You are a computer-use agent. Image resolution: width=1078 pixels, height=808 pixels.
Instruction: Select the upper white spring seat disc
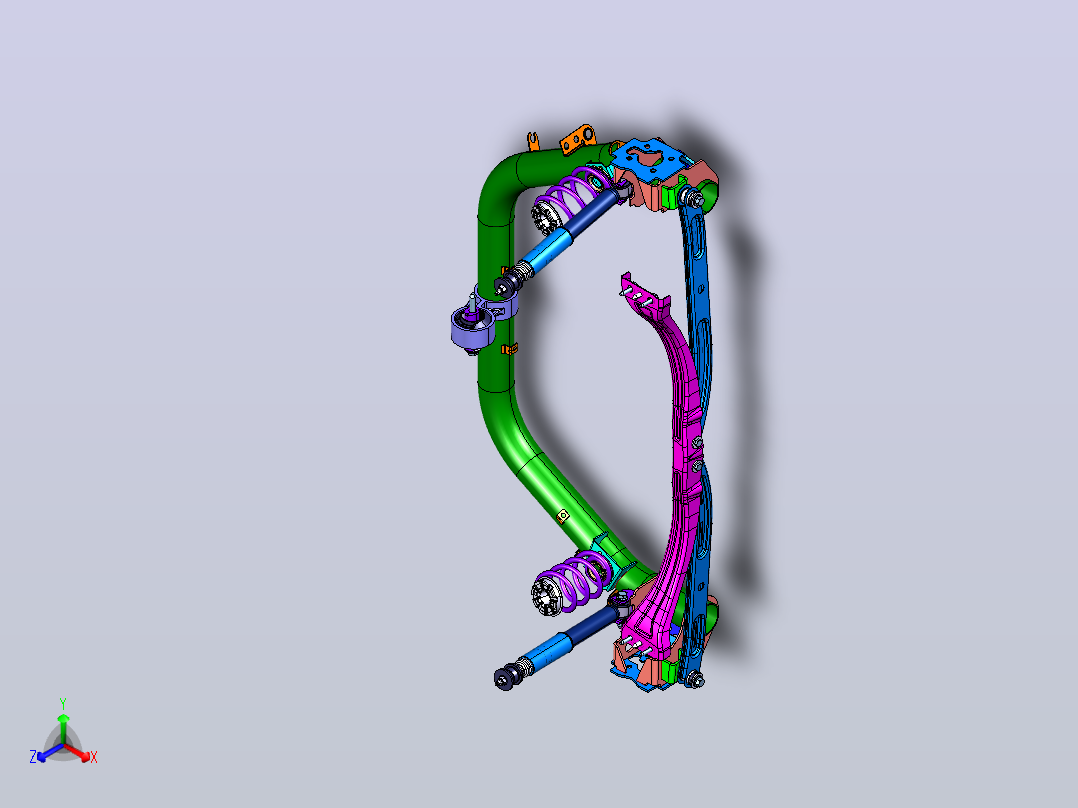tap(545, 219)
